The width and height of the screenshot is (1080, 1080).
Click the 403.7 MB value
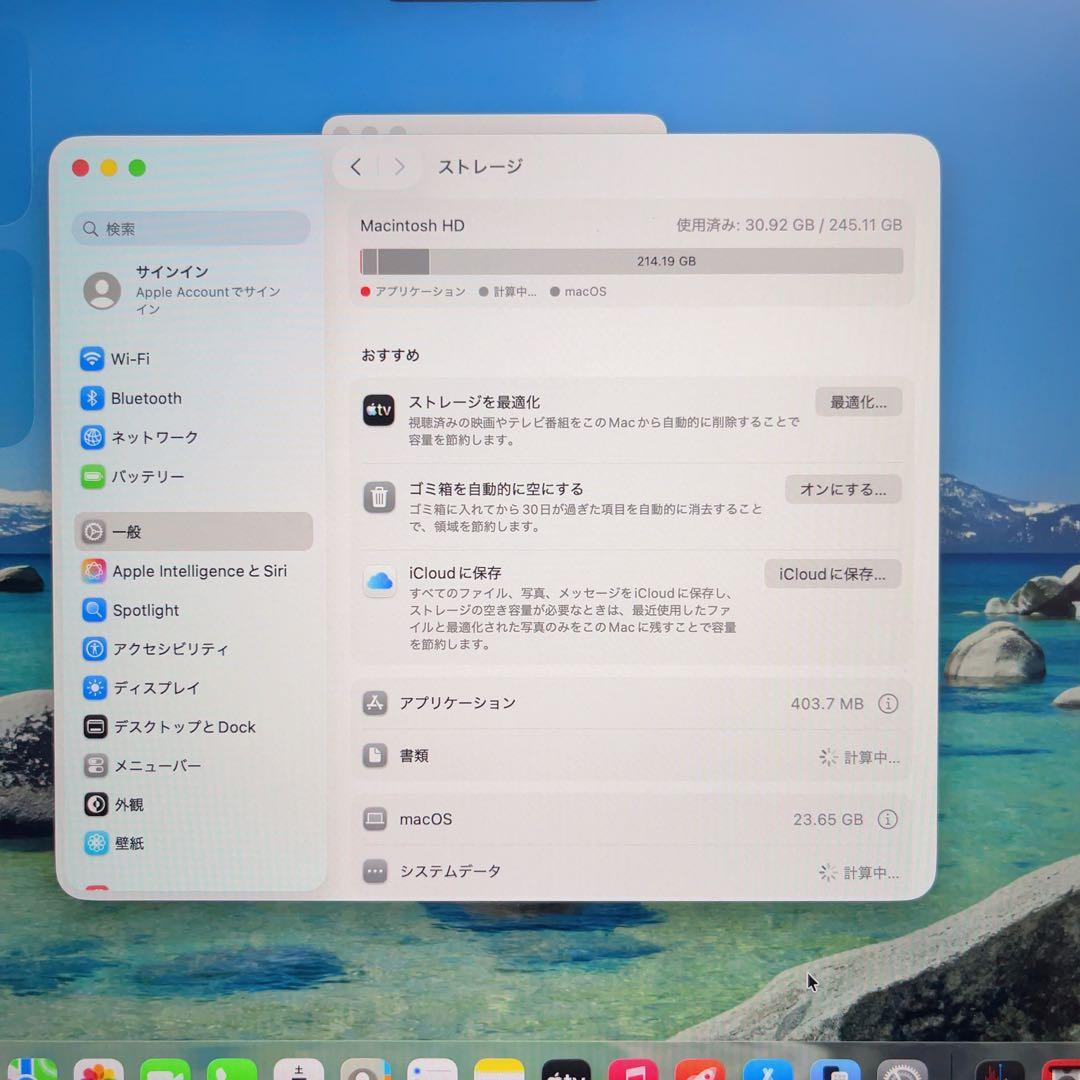click(x=827, y=704)
